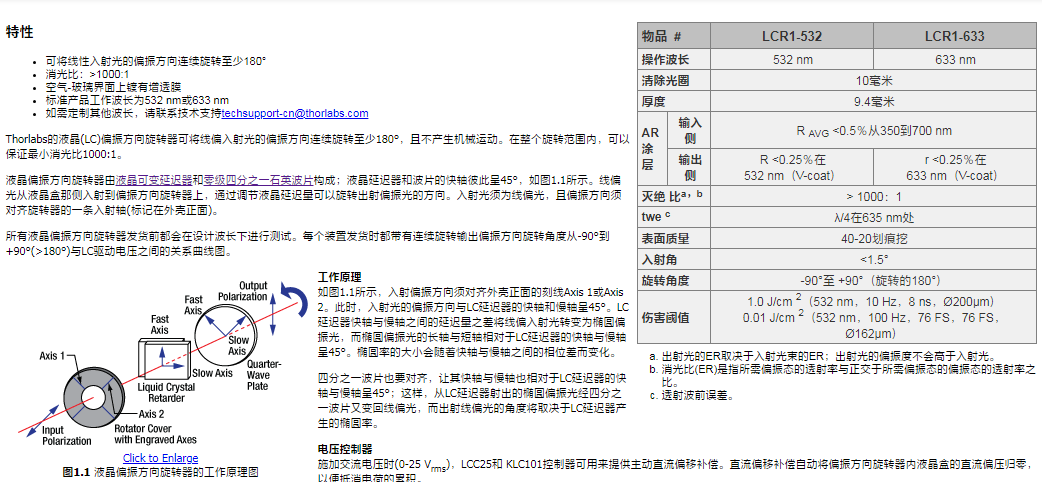
Task: Click the 工作原理 heading
Action: pos(339,276)
